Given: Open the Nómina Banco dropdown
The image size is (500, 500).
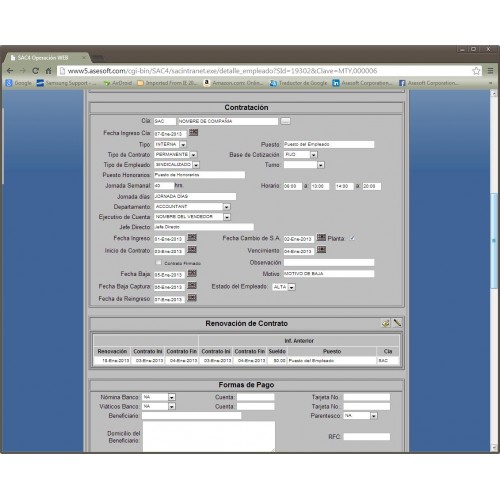Looking at the screenshot, I should [x=172, y=397].
